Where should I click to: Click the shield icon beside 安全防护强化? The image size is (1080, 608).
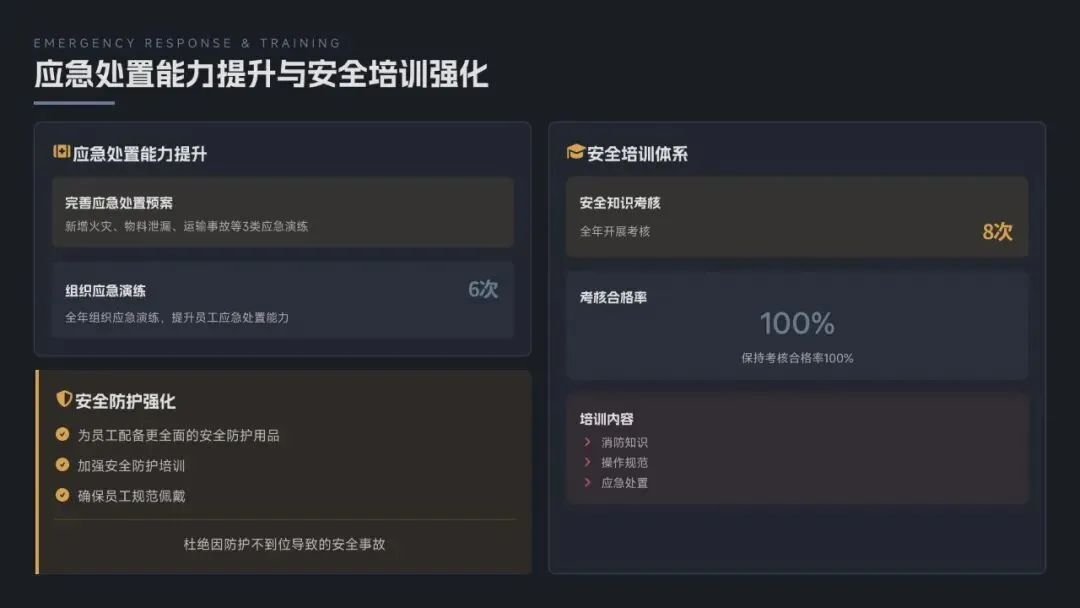click(64, 400)
